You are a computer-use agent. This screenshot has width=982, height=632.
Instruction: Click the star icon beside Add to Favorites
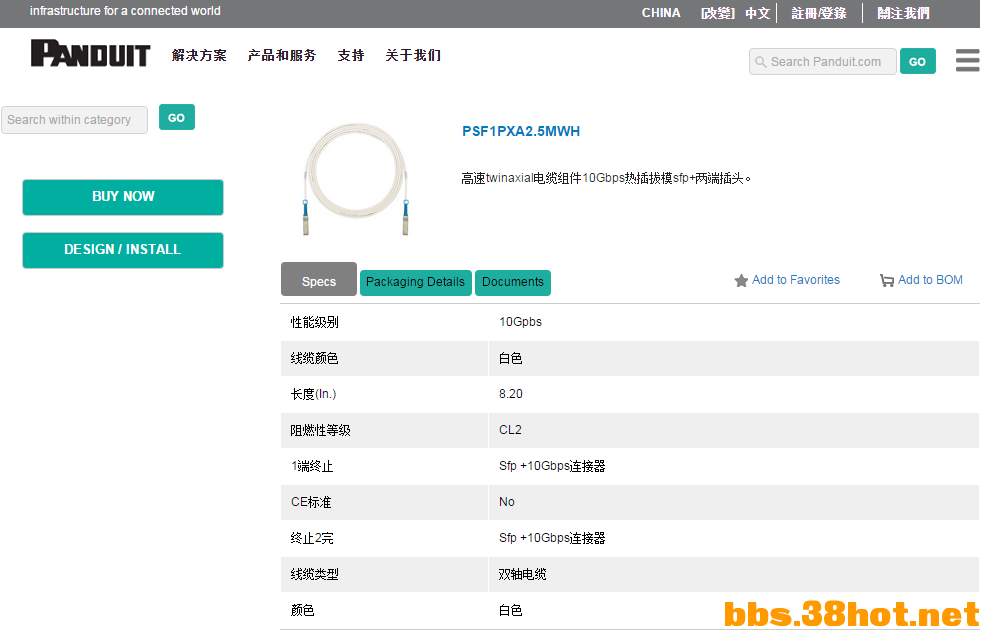point(741,281)
